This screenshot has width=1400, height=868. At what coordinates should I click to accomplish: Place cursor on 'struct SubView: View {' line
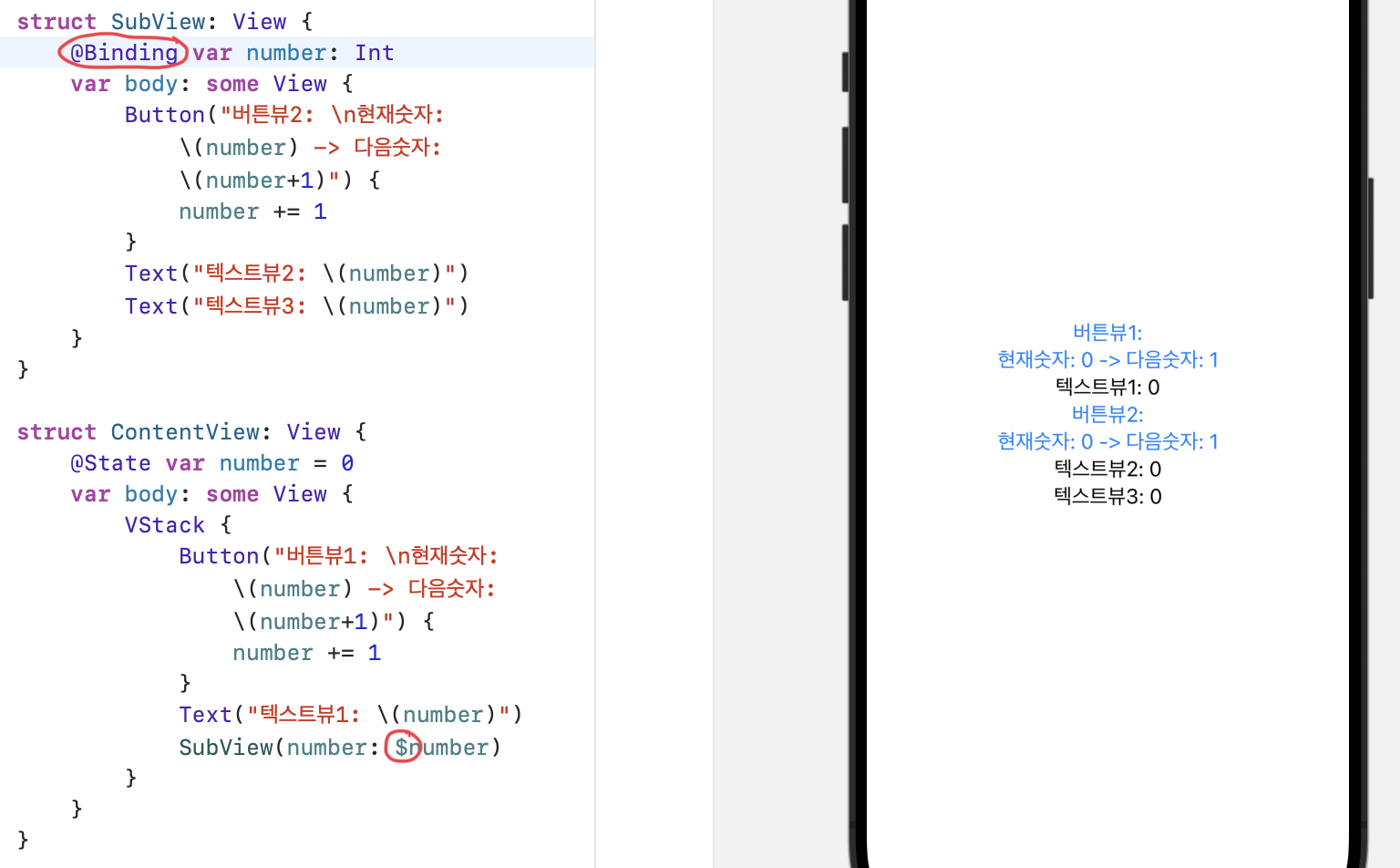(x=165, y=22)
